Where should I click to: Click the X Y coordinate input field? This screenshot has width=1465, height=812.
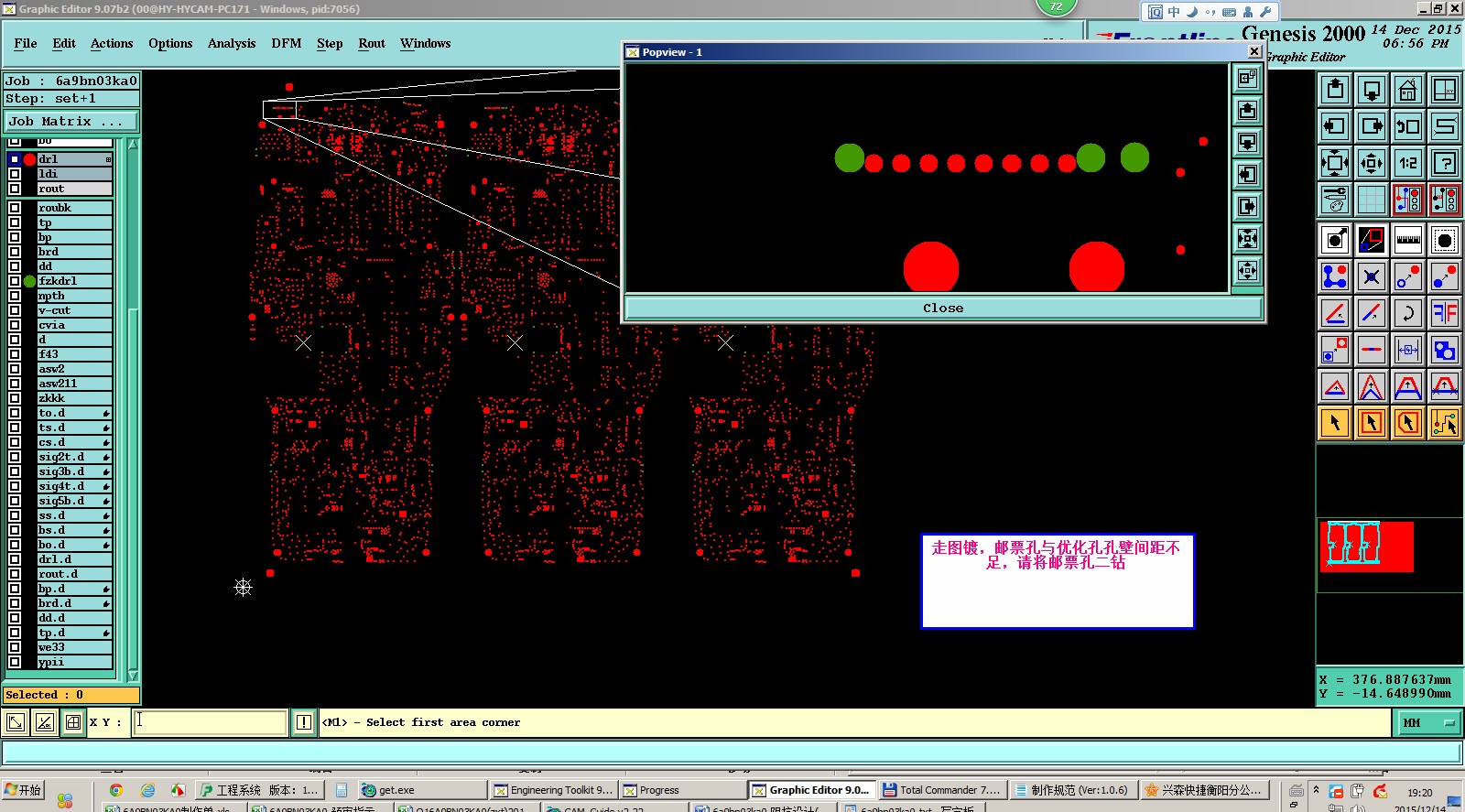click(x=210, y=722)
